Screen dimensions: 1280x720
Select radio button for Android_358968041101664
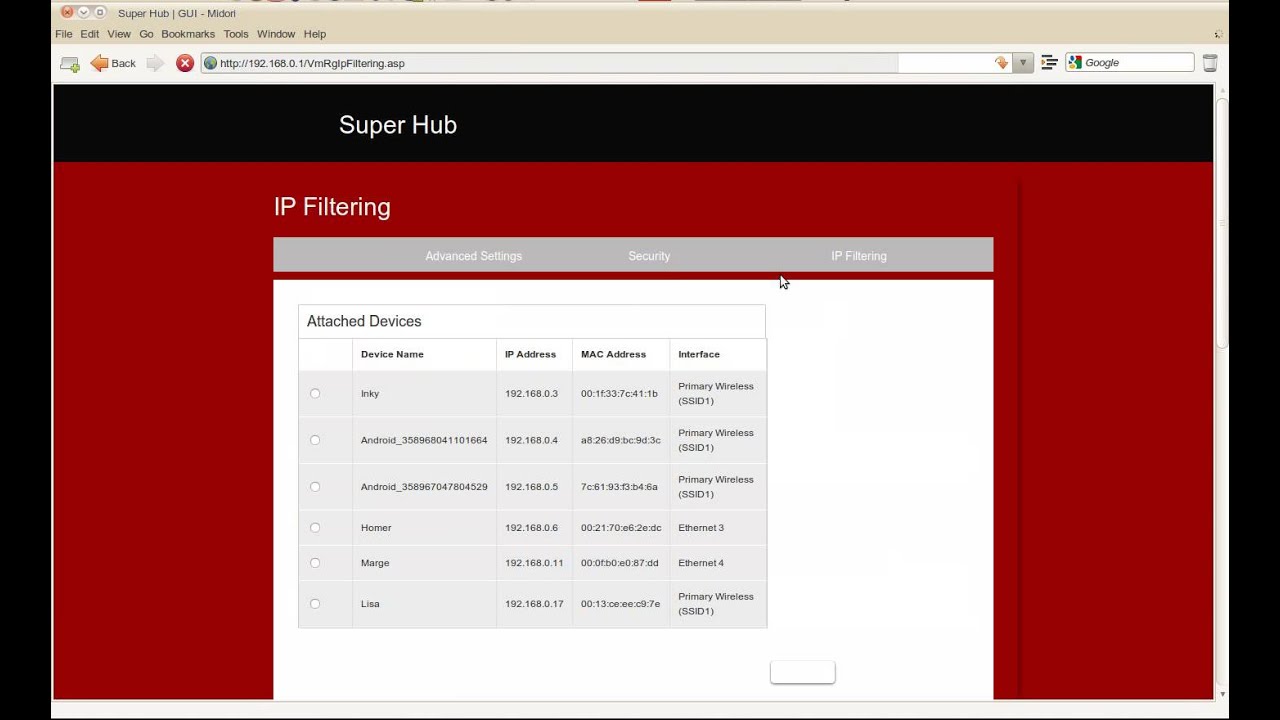pyautogui.click(x=315, y=440)
